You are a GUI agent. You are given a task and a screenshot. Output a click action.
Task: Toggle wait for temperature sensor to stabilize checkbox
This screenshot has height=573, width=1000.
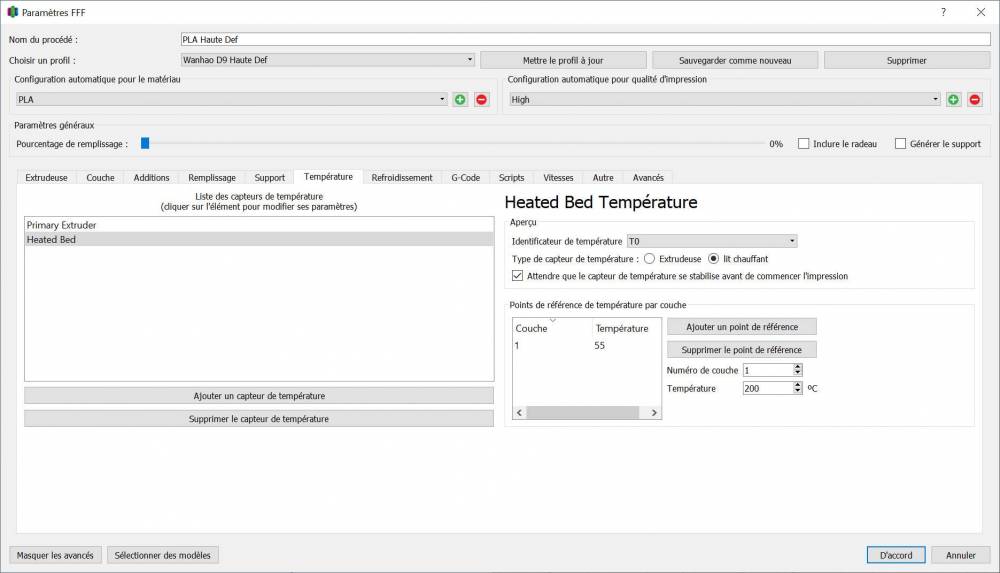(517, 276)
